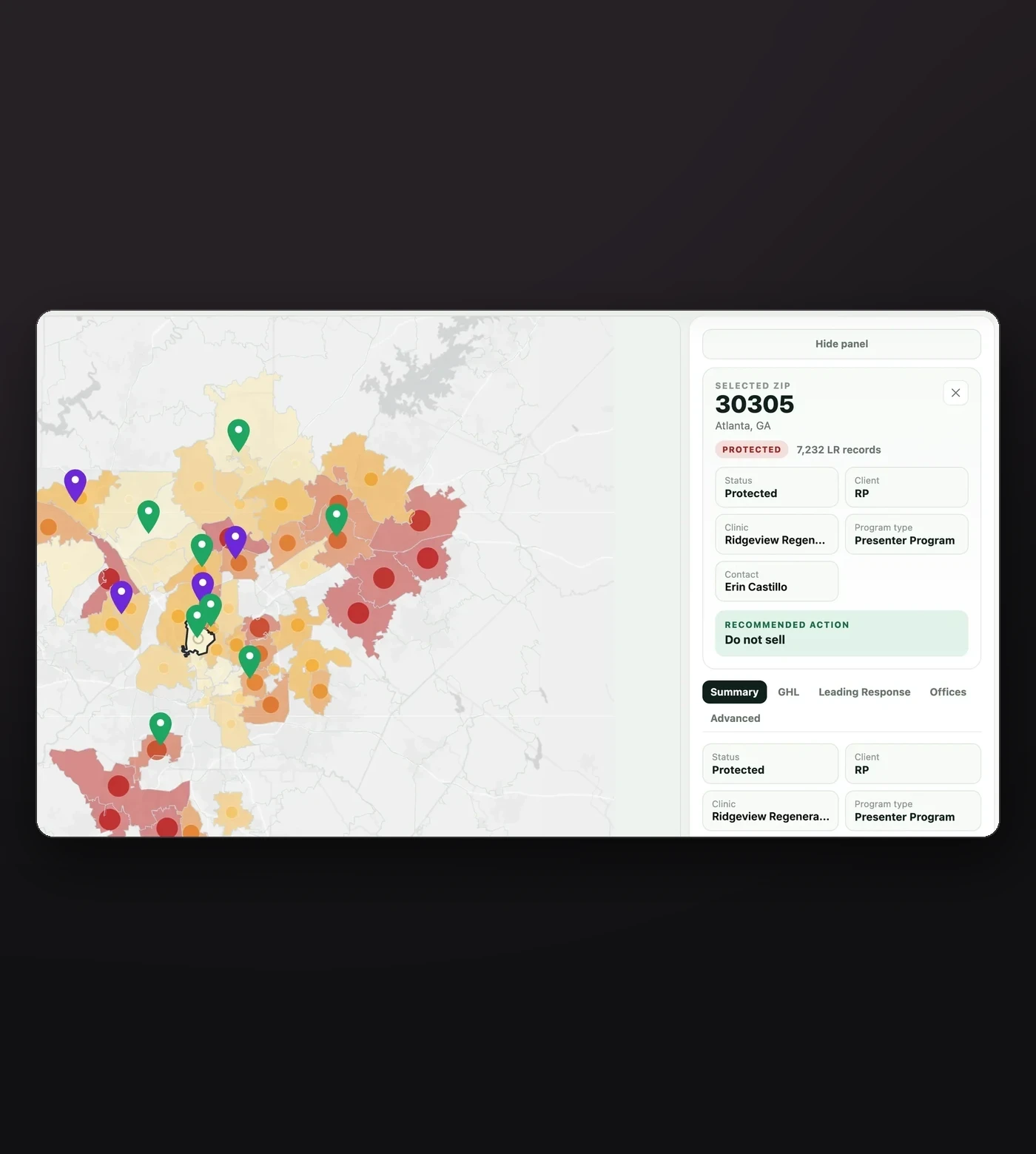Viewport: 1036px width, 1154px height.
Task: Click the green pin left of that purple pin
Action: click(x=202, y=549)
